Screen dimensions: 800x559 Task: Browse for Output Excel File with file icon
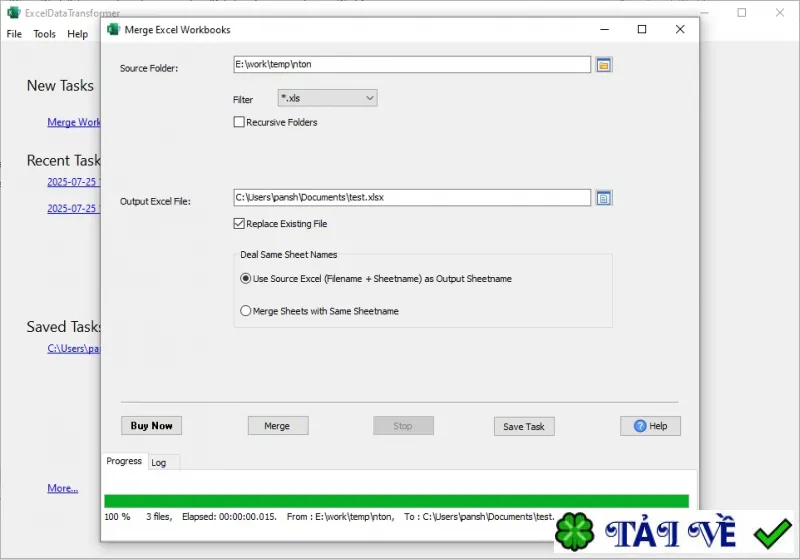(604, 198)
